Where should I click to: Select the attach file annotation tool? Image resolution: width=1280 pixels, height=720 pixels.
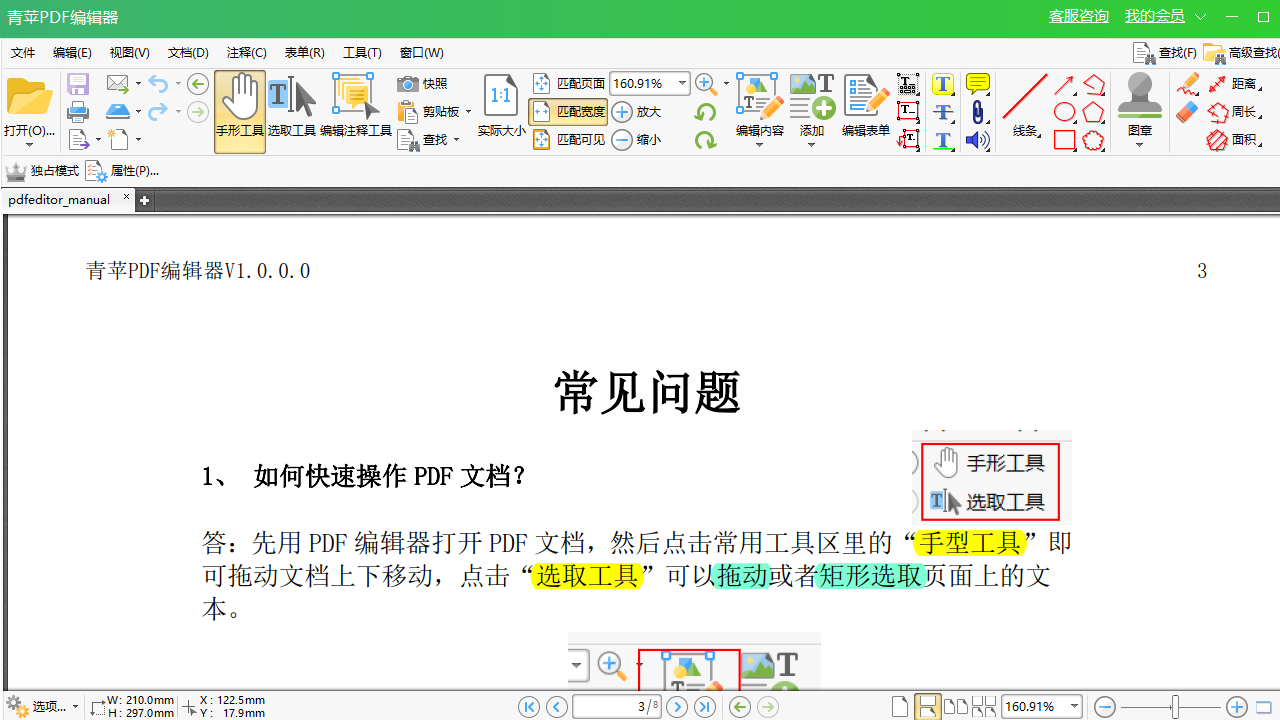tap(978, 112)
